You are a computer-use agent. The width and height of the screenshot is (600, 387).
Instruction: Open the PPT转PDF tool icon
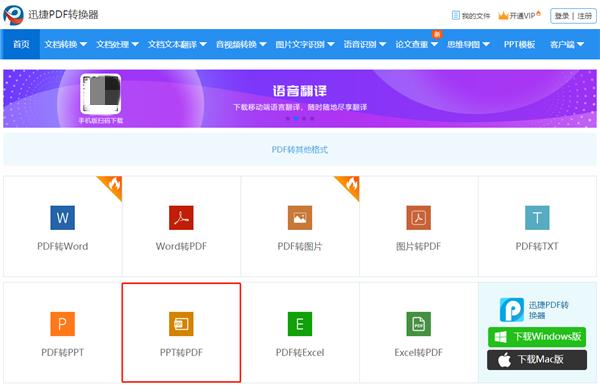(181, 324)
